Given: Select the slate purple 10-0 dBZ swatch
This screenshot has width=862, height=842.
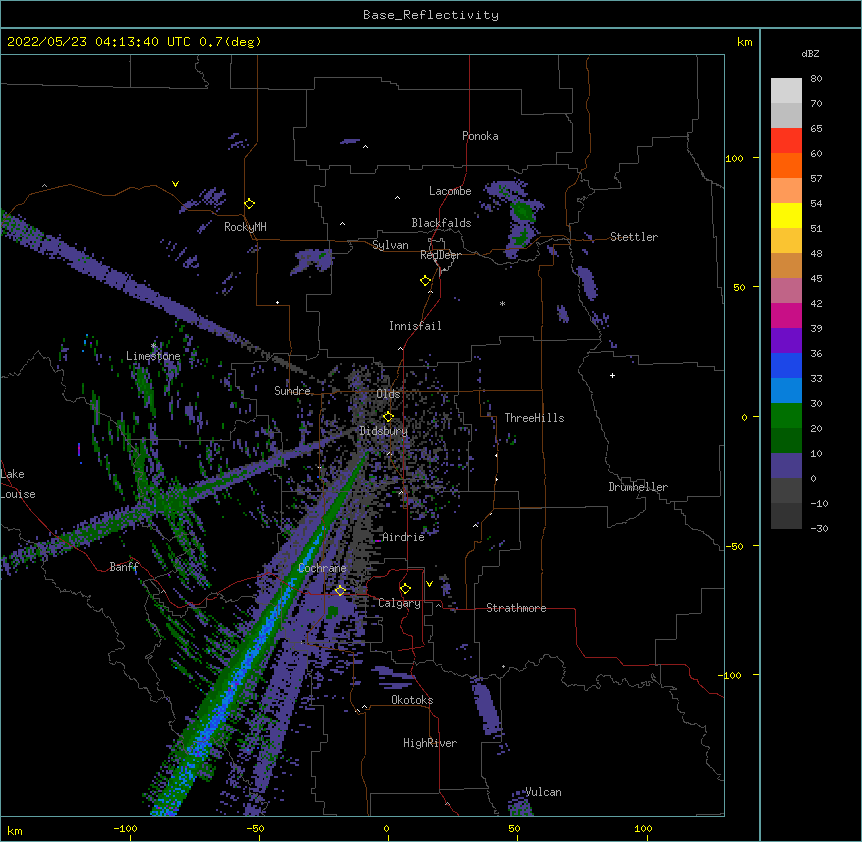Looking at the screenshot, I should 786,466.
